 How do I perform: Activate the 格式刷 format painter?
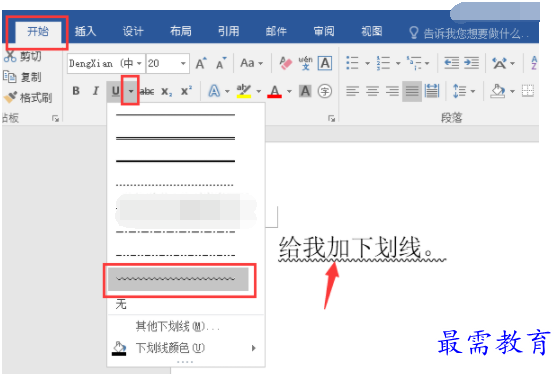pyautogui.click(x=28, y=97)
